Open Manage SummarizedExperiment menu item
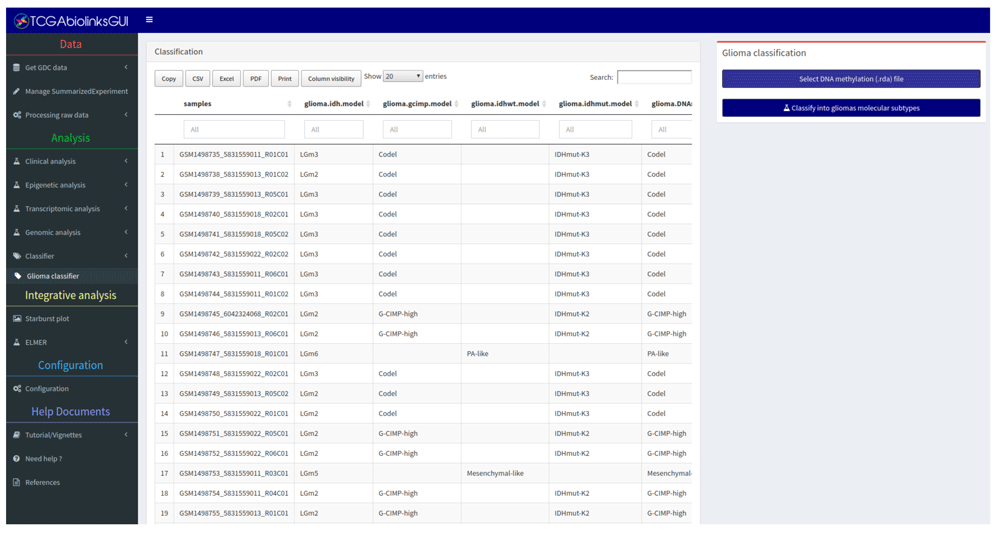 (72, 91)
